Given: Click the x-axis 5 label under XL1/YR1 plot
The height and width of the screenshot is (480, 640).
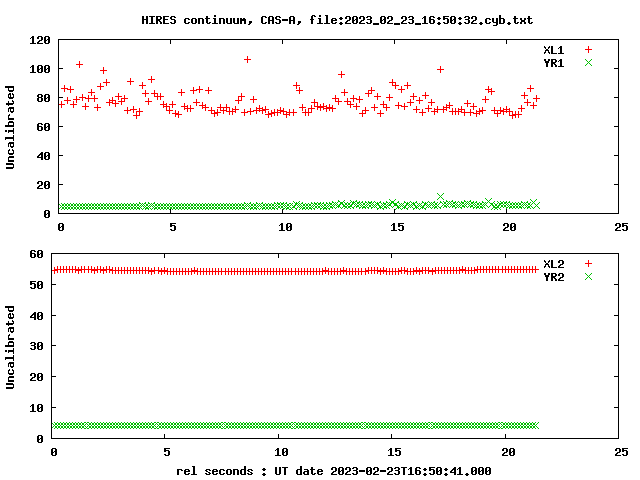Looking at the screenshot, I should pos(173,227).
